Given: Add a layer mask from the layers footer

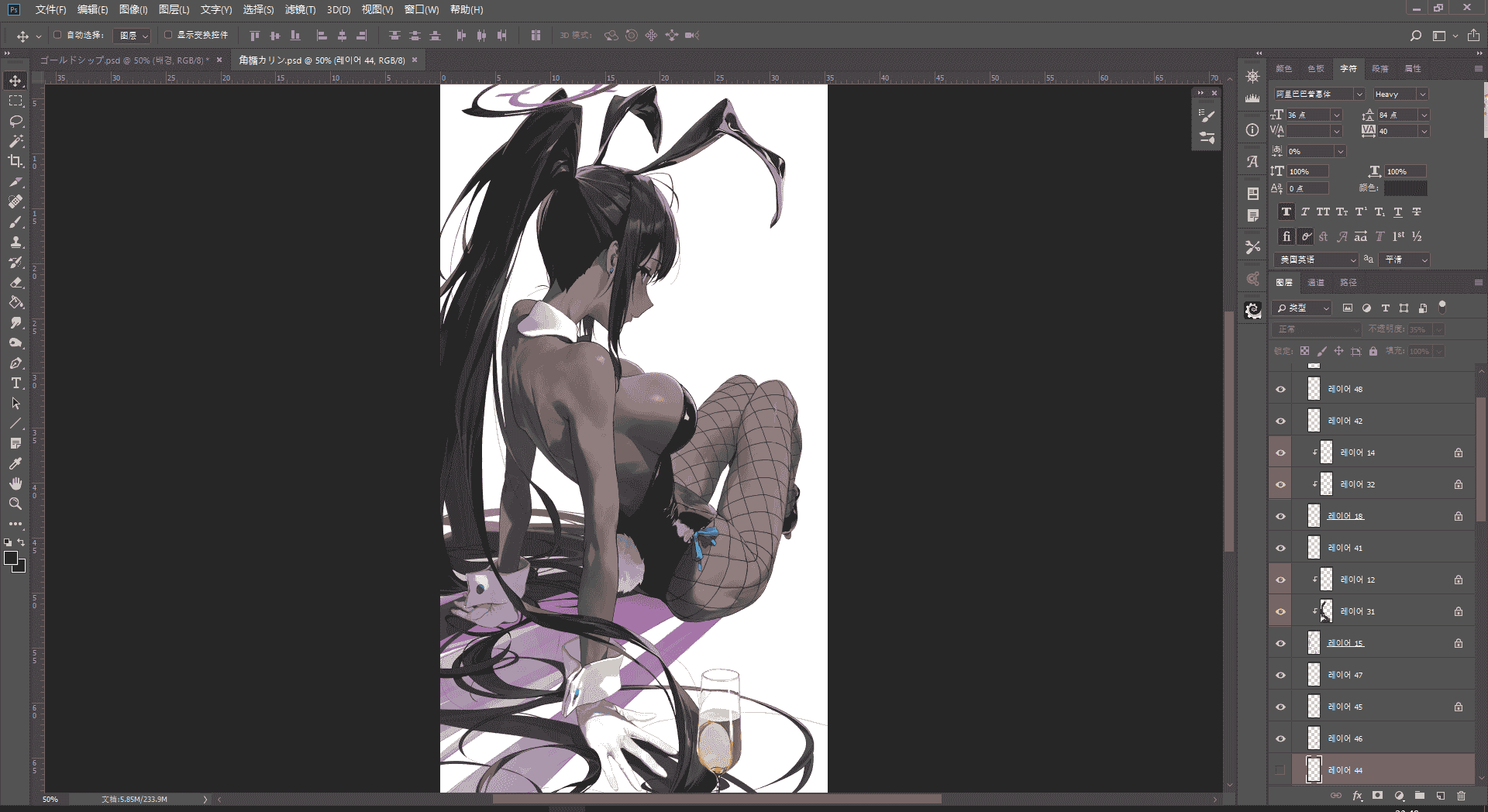Looking at the screenshot, I should point(1377,796).
